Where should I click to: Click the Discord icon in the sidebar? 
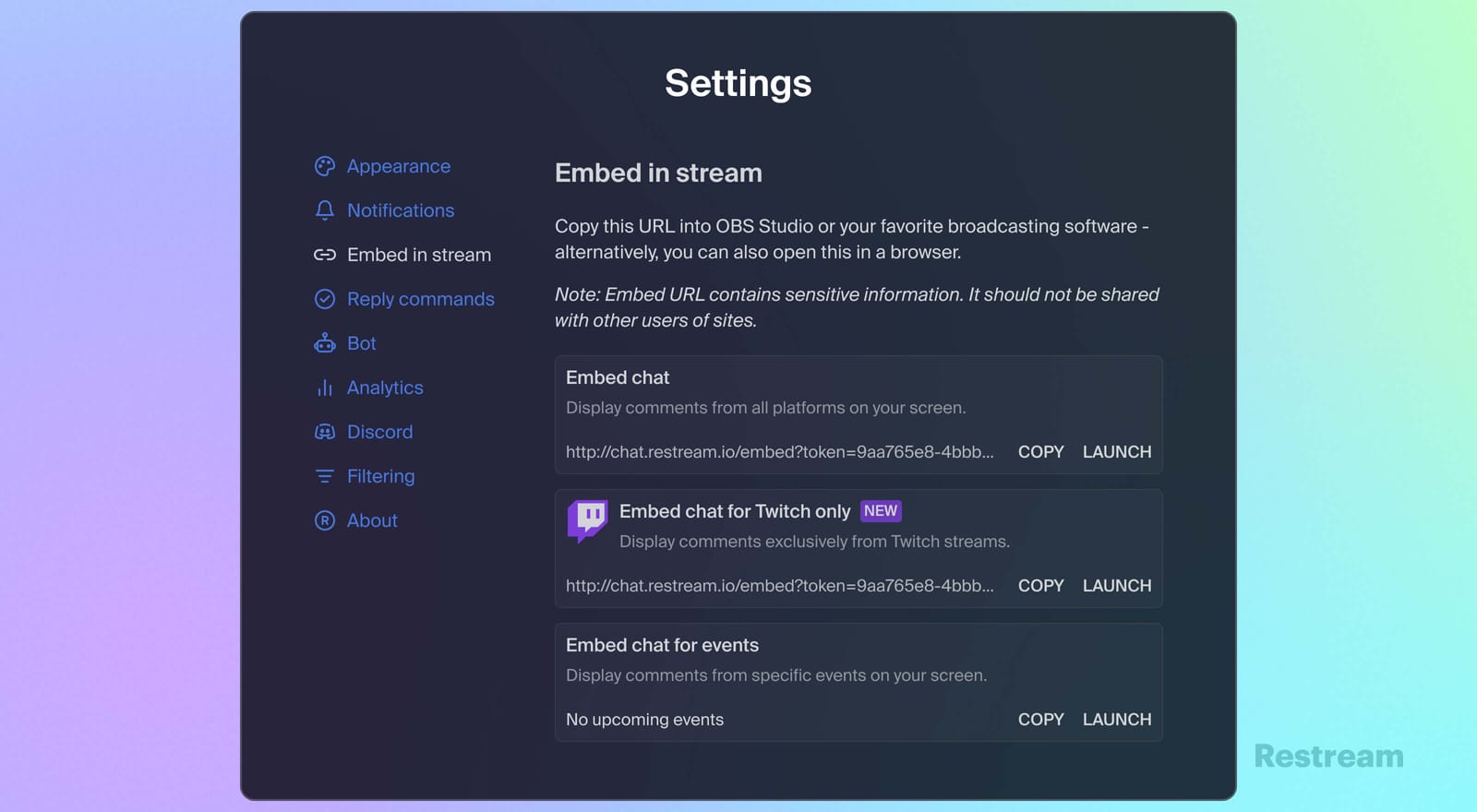pyautogui.click(x=324, y=432)
